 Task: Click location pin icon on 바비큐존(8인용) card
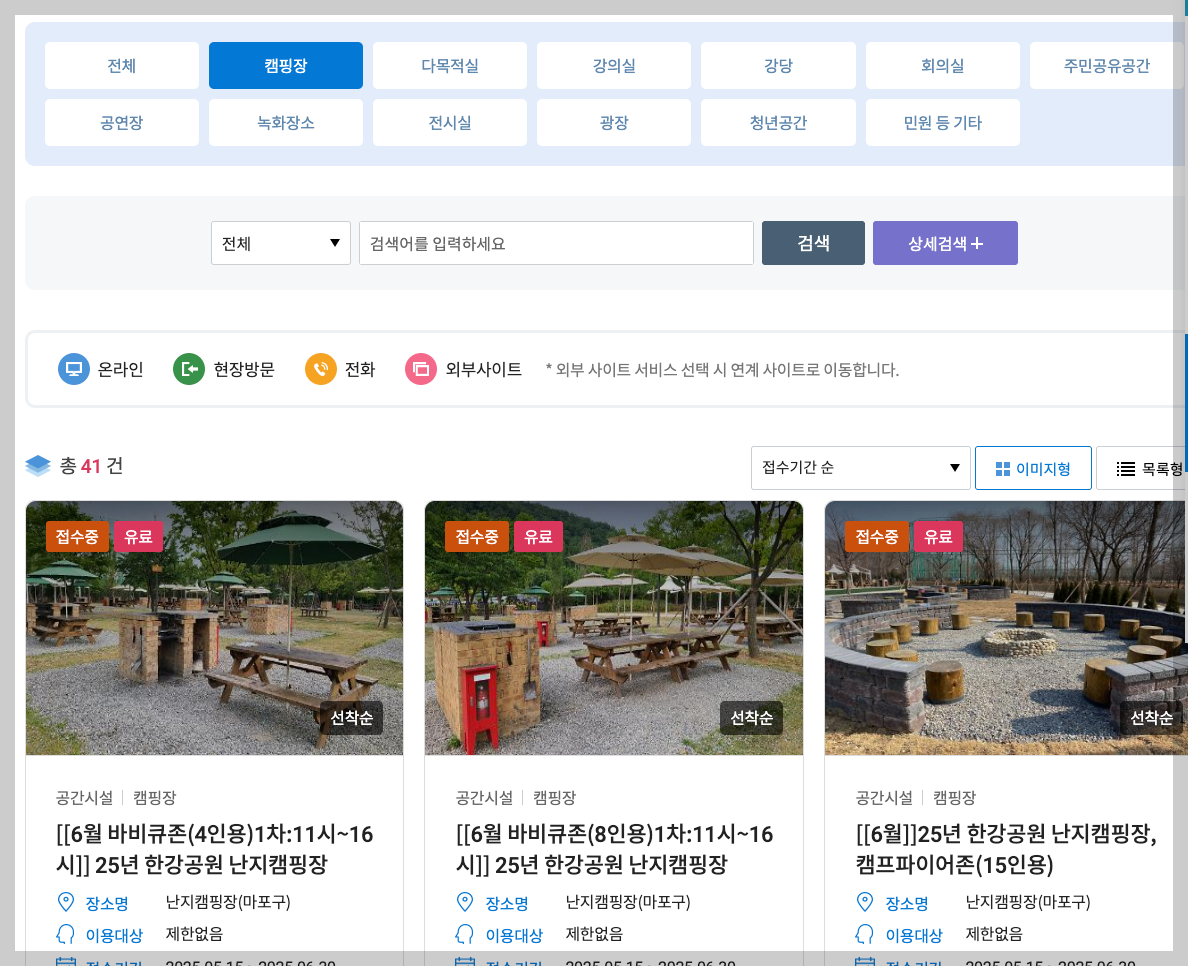[x=465, y=902]
